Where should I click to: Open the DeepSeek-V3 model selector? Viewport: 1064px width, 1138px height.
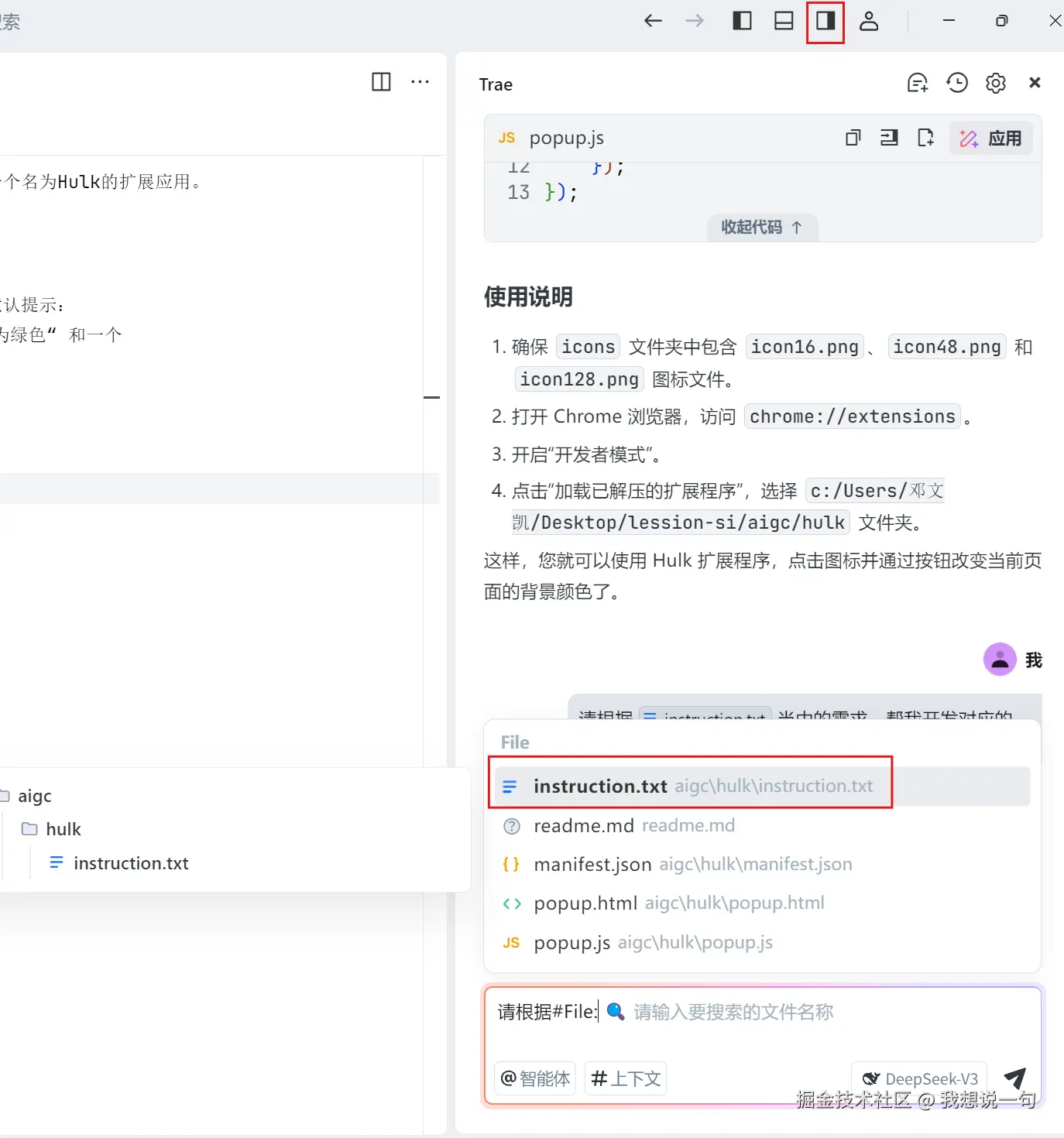point(919,1078)
